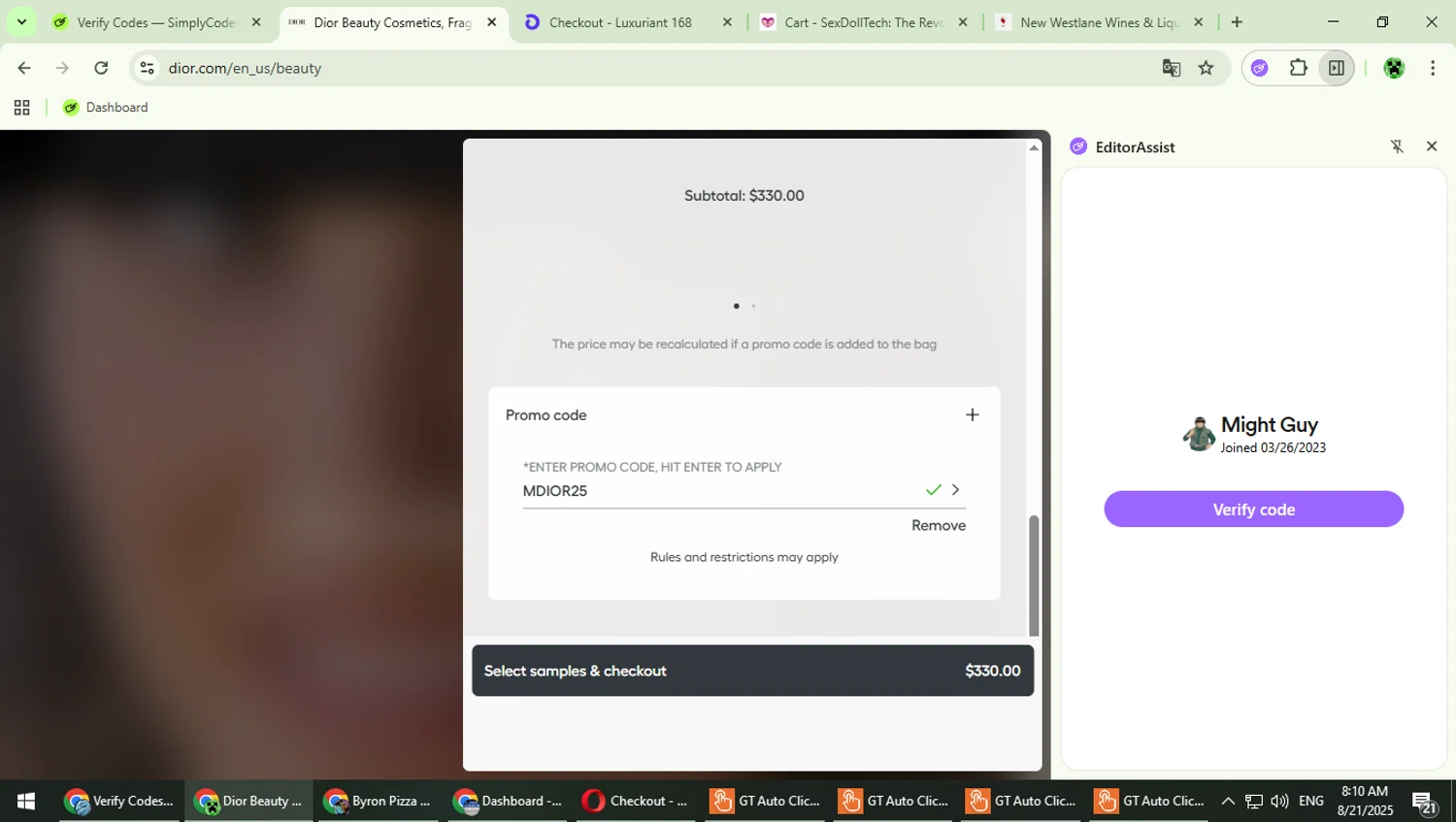The image size is (1456, 822).
Task: Open the Chrome profile avatar
Action: pyautogui.click(x=1394, y=68)
